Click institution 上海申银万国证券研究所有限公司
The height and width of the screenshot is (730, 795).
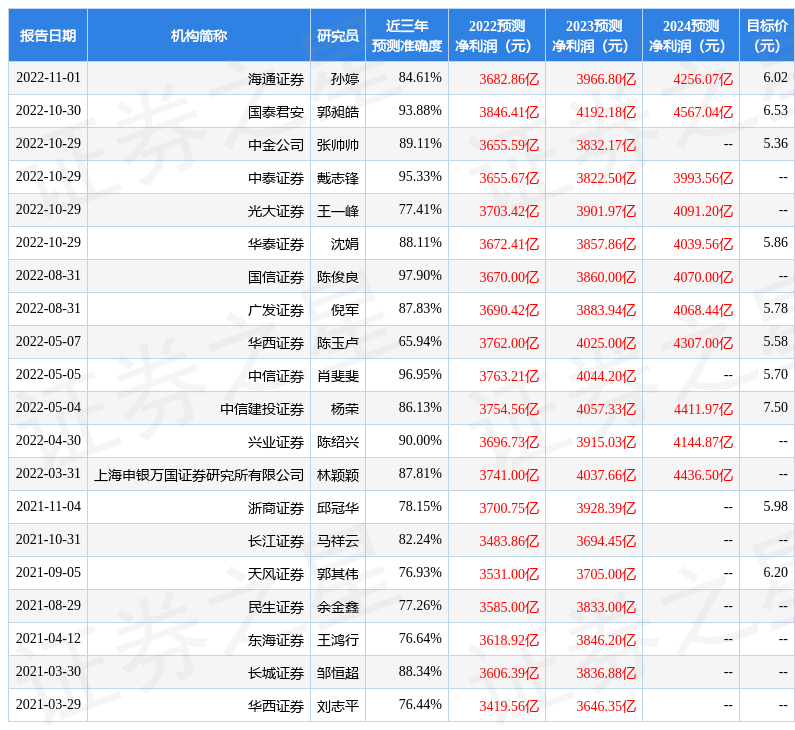click(x=199, y=474)
